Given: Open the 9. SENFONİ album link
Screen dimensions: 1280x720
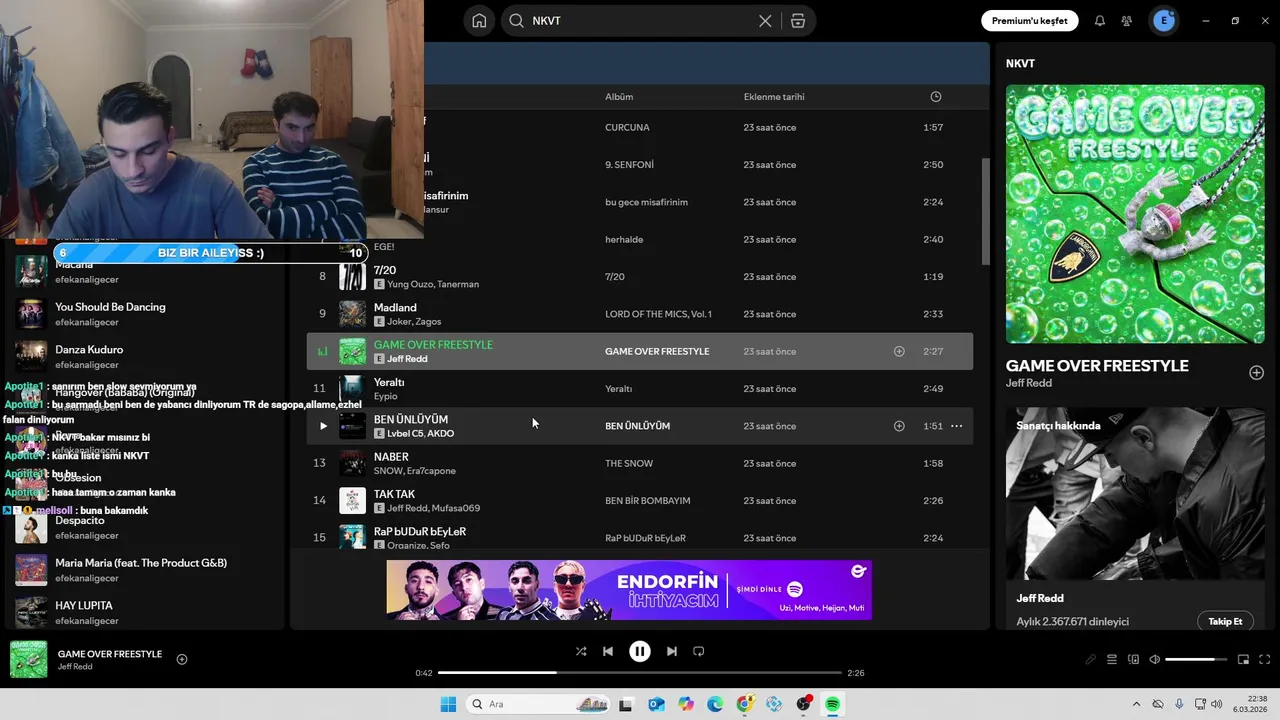Looking at the screenshot, I should click(x=629, y=165).
